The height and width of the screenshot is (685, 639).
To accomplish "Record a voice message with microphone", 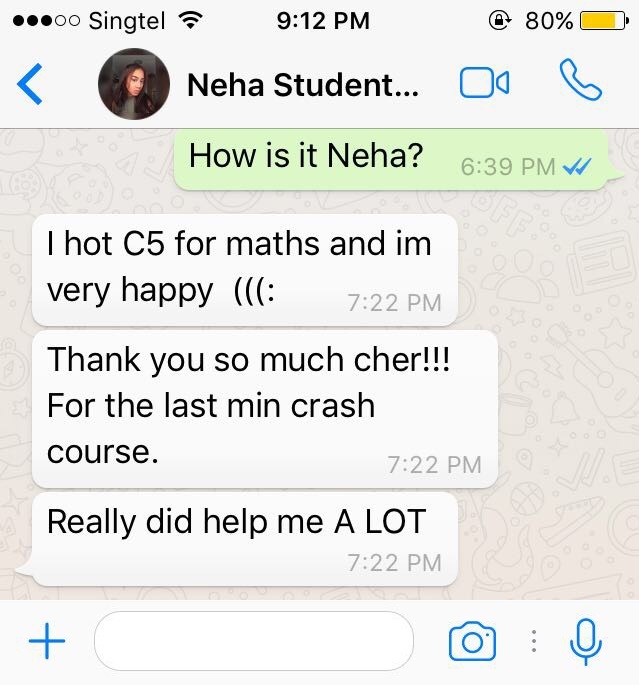I will pos(586,641).
